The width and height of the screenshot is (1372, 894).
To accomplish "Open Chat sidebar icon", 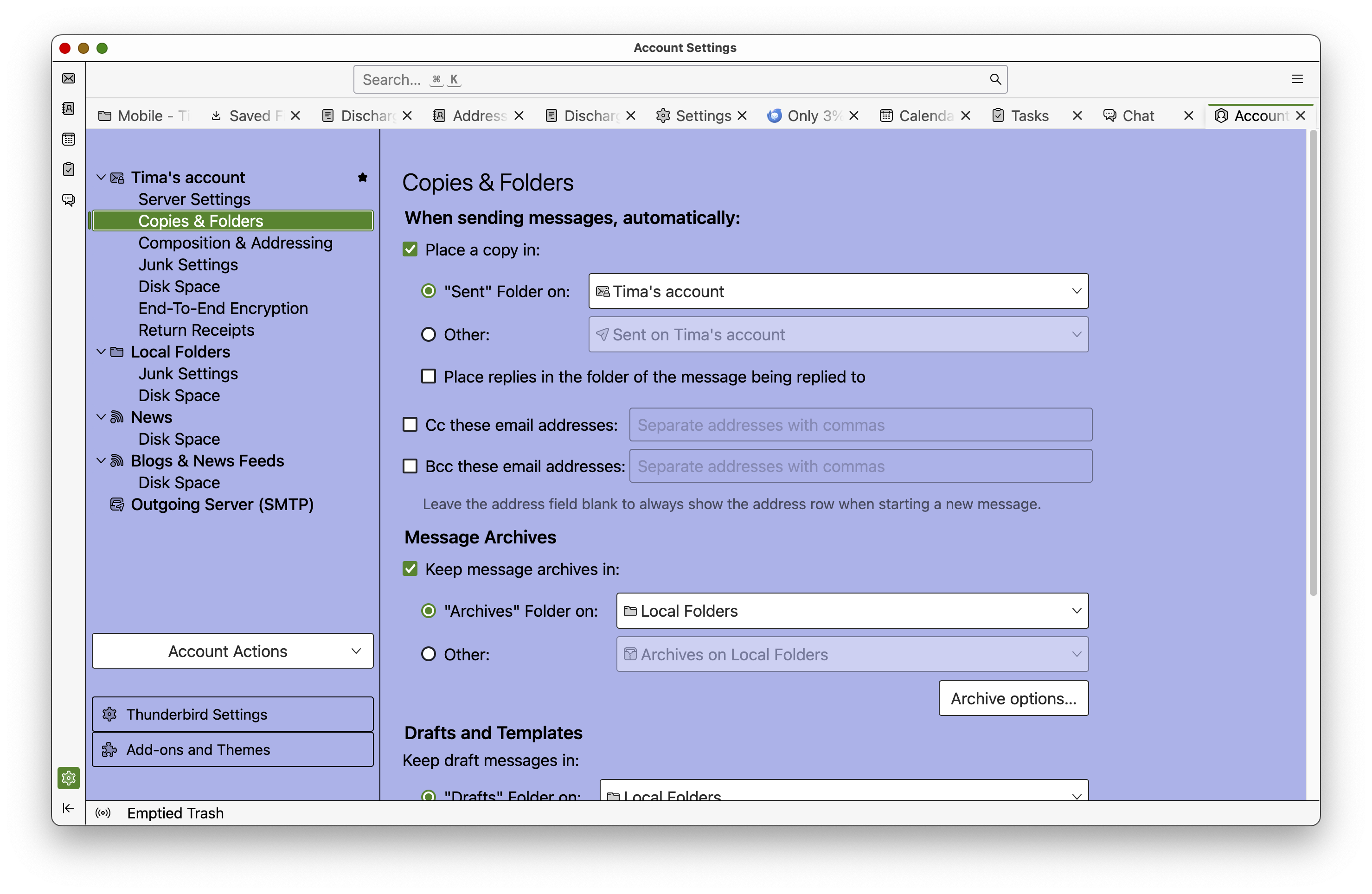I will 69,200.
